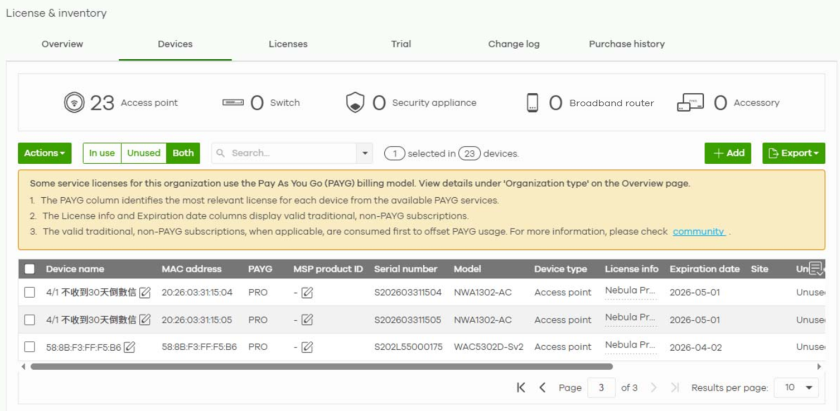This screenshot has height=411, width=840.
Task: Sort by PAYG column header
Action: (x=260, y=269)
